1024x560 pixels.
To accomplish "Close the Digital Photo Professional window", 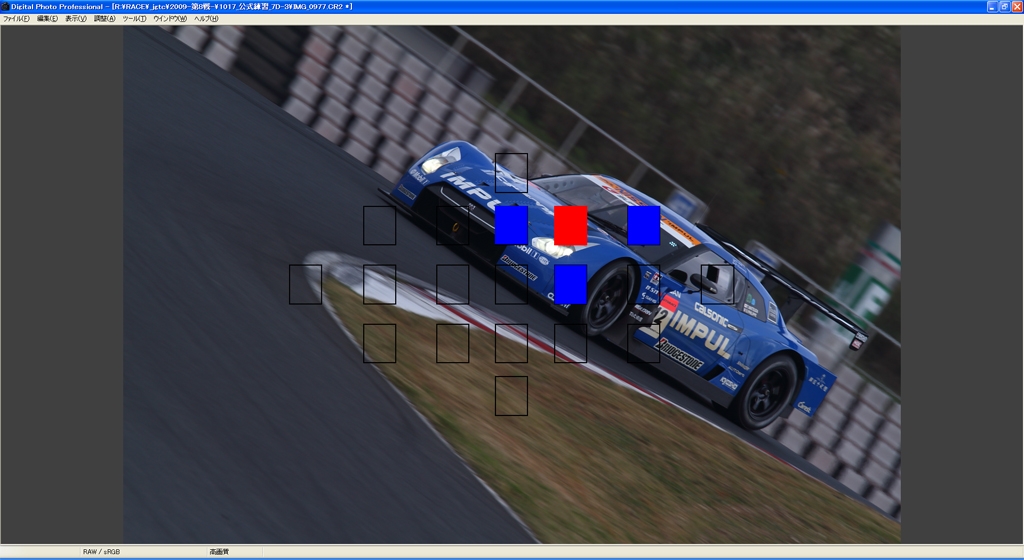I will [x=1017, y=7].
